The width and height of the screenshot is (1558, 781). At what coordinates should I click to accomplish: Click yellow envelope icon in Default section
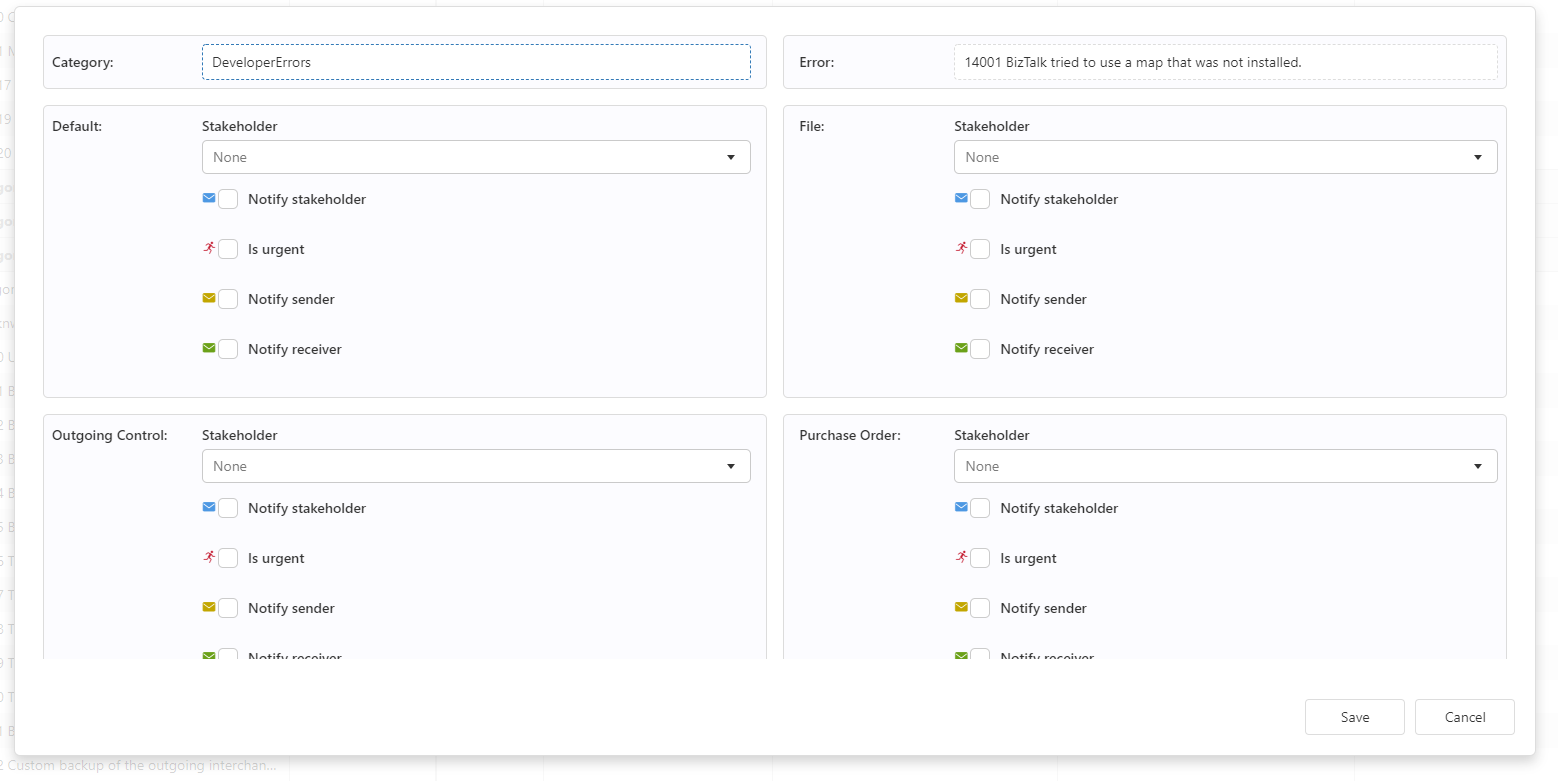coord(209,298)
